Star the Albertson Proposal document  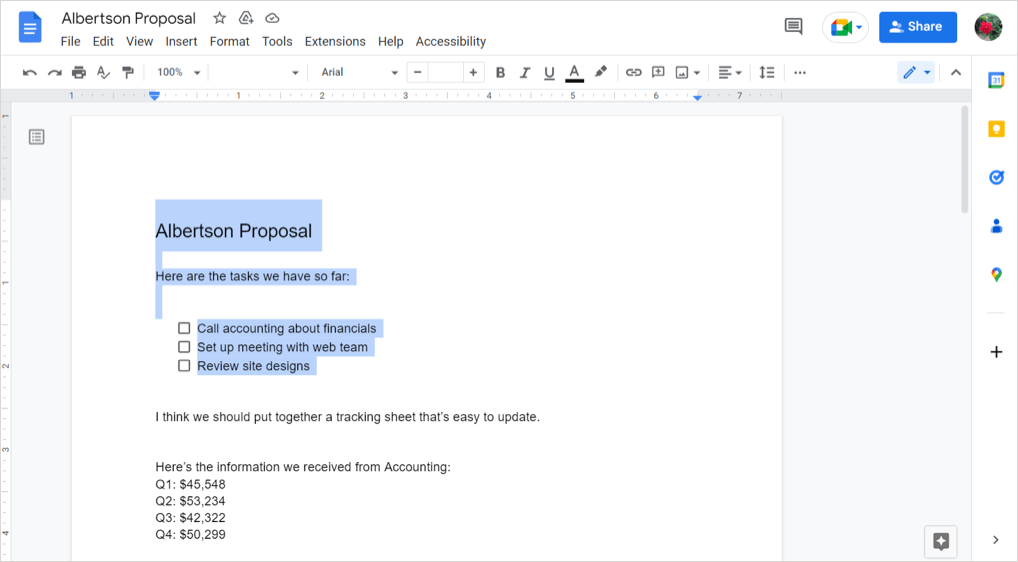tap(219, 18)
